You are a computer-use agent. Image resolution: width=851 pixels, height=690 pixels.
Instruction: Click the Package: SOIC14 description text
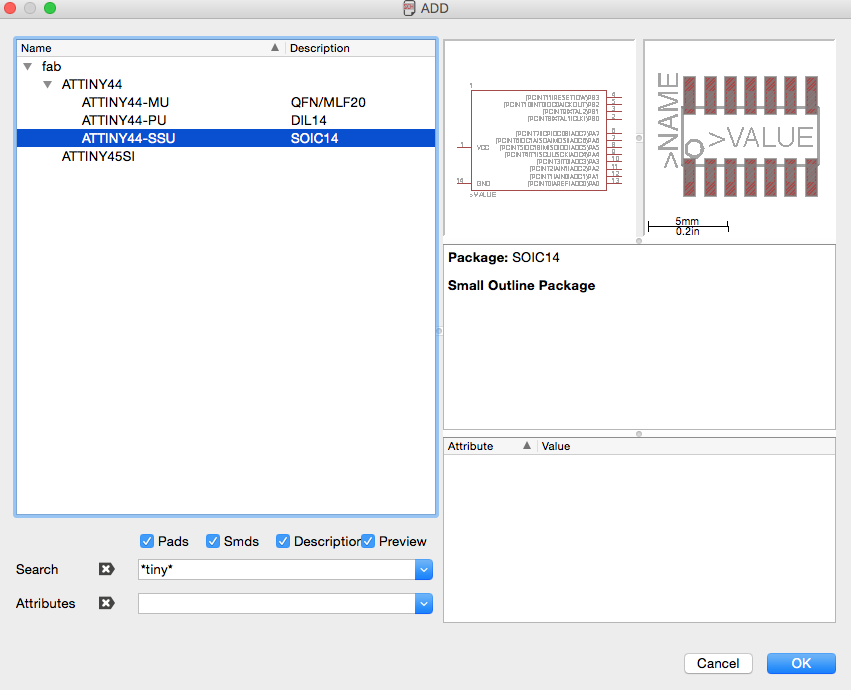504,257
